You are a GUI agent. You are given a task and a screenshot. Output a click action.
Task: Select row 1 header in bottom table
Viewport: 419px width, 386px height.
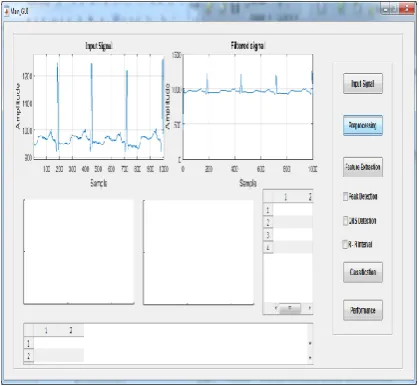[x=29, y=343]
